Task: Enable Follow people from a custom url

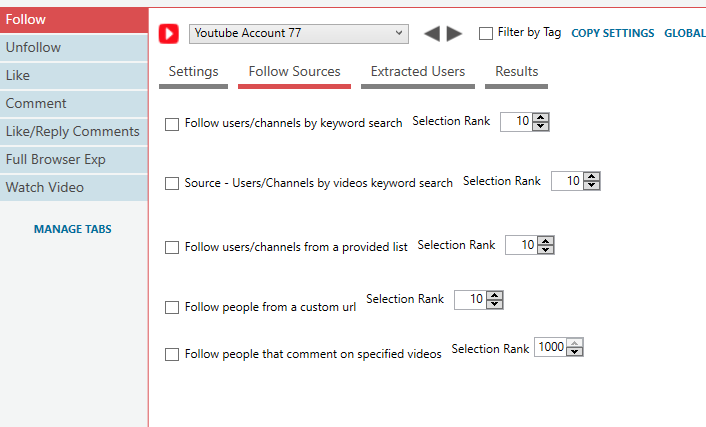Action: (x=172, y=307)
